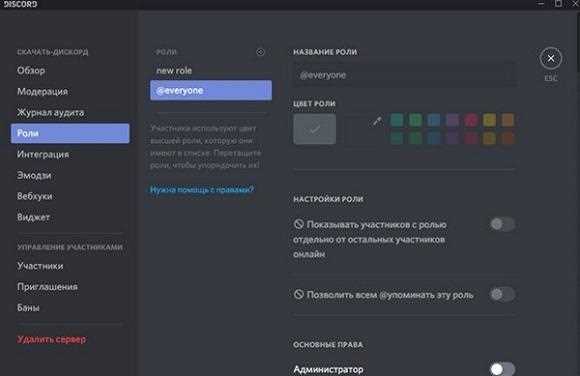Open the 'Нужна помощь с правами?' link
580x376 pixels.
click(x=202, y=190)
